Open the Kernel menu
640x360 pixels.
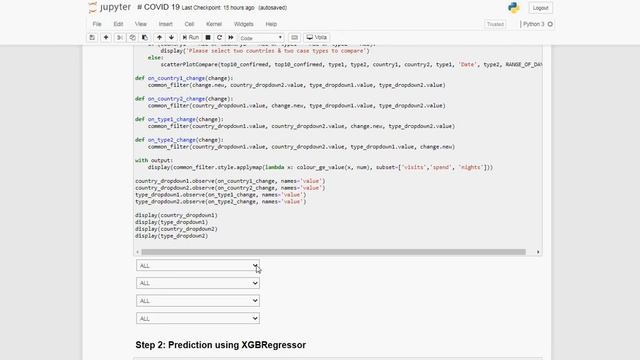pyautogui.click(x=214, y=24)
